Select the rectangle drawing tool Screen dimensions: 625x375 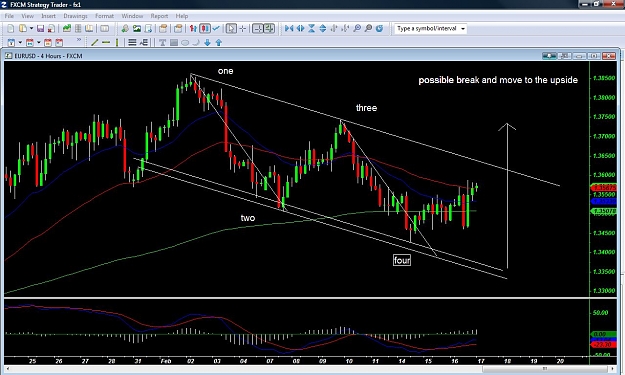coord(174,42)
